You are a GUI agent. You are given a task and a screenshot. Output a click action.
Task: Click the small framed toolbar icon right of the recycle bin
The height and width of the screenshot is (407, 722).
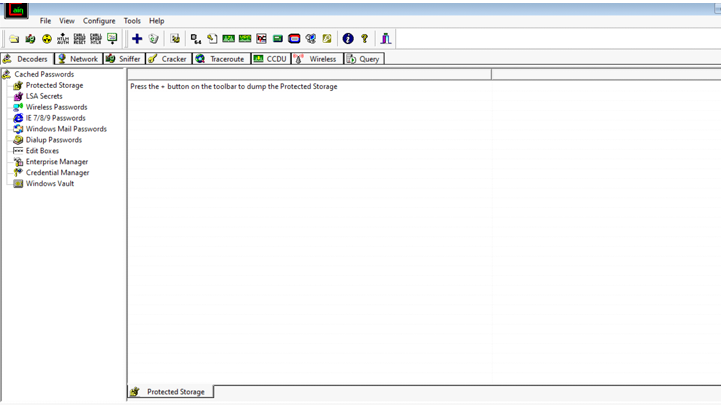pos(175,39)
